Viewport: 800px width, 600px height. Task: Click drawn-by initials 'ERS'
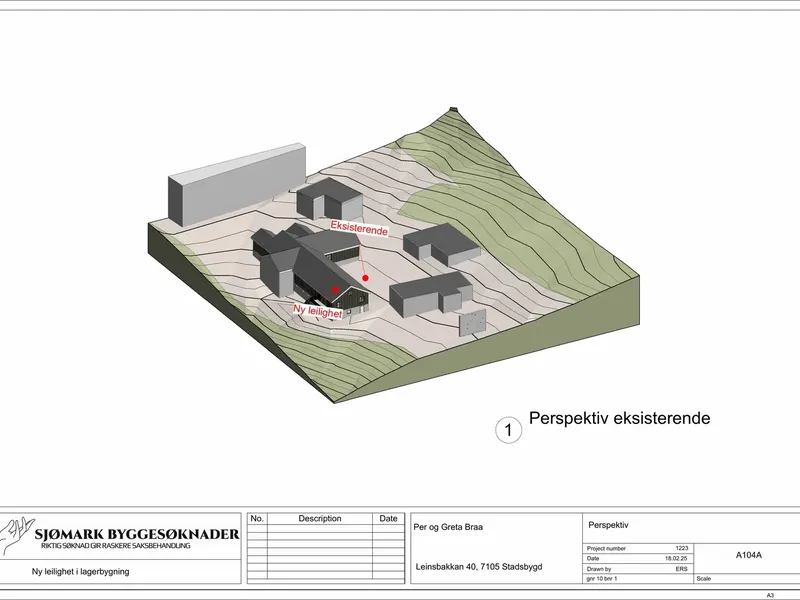pos(682,569)
